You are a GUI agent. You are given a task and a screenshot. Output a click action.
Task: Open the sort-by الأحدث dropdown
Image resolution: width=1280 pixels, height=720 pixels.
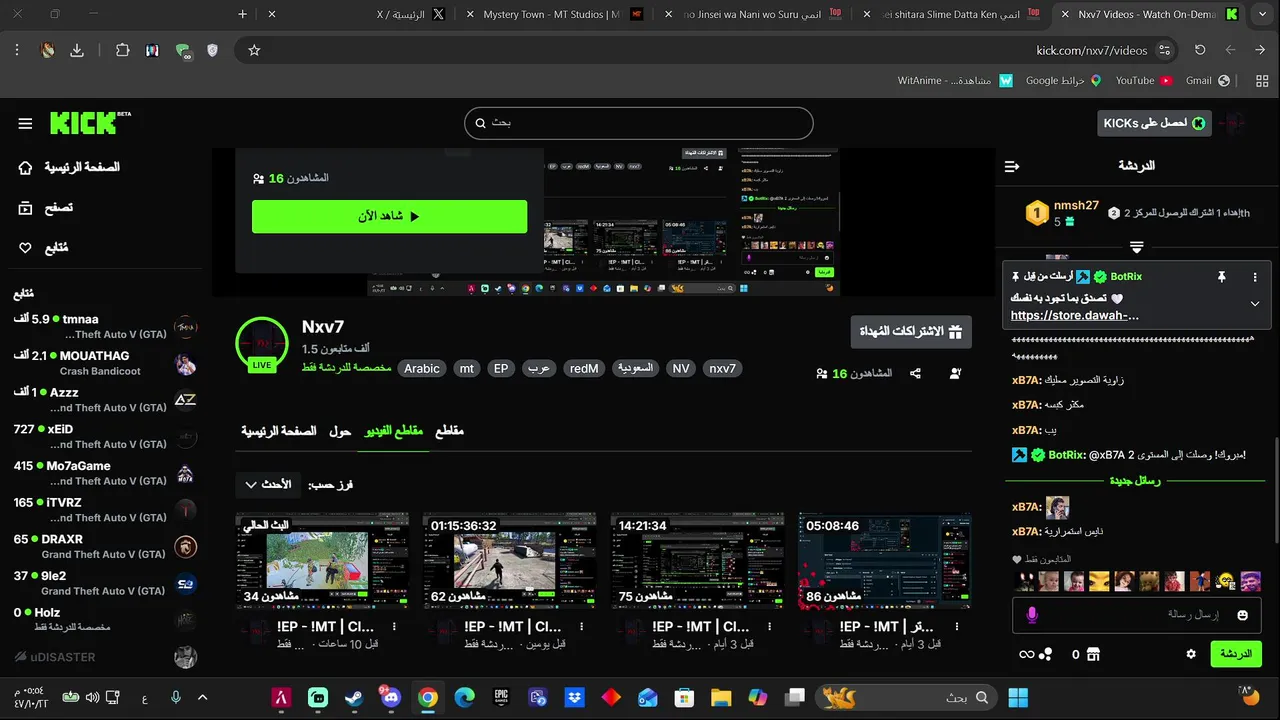click(269, 485)
